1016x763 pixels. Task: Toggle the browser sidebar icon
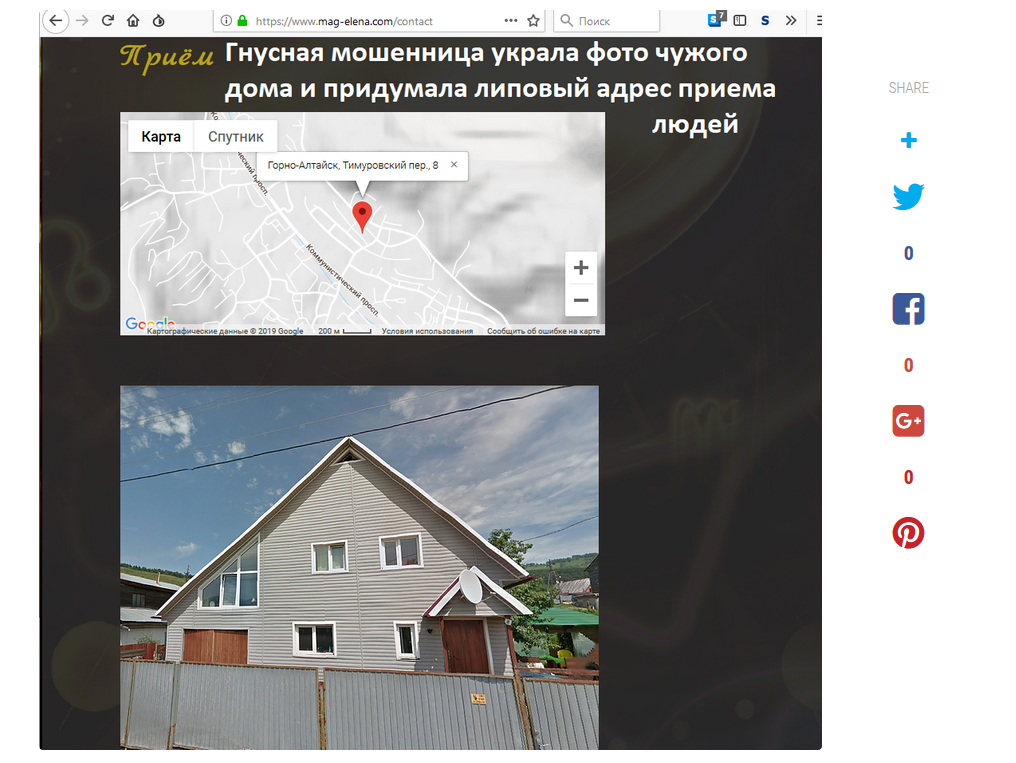[740, 20]
